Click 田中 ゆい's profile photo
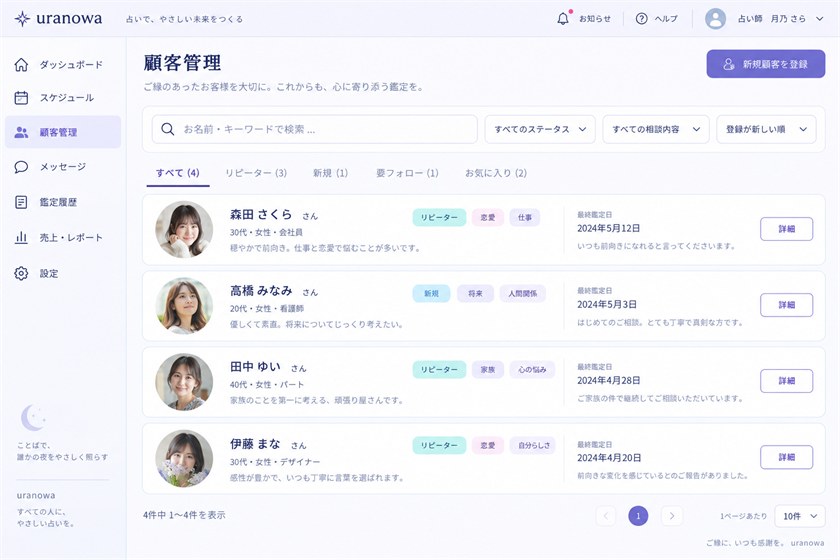Image resolution: width=840 pixels, height=560 pixels. pos(184,382)
